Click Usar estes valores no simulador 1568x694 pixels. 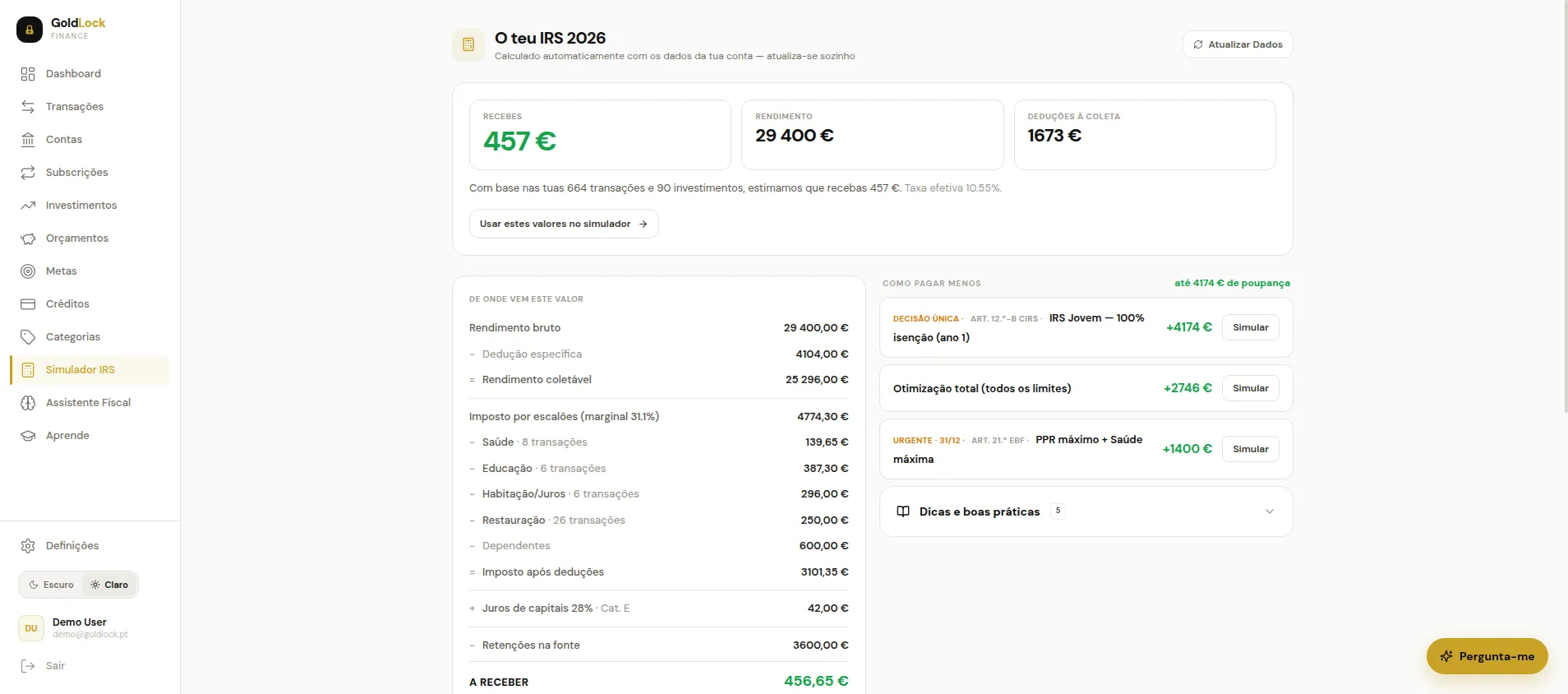(564, 224)
